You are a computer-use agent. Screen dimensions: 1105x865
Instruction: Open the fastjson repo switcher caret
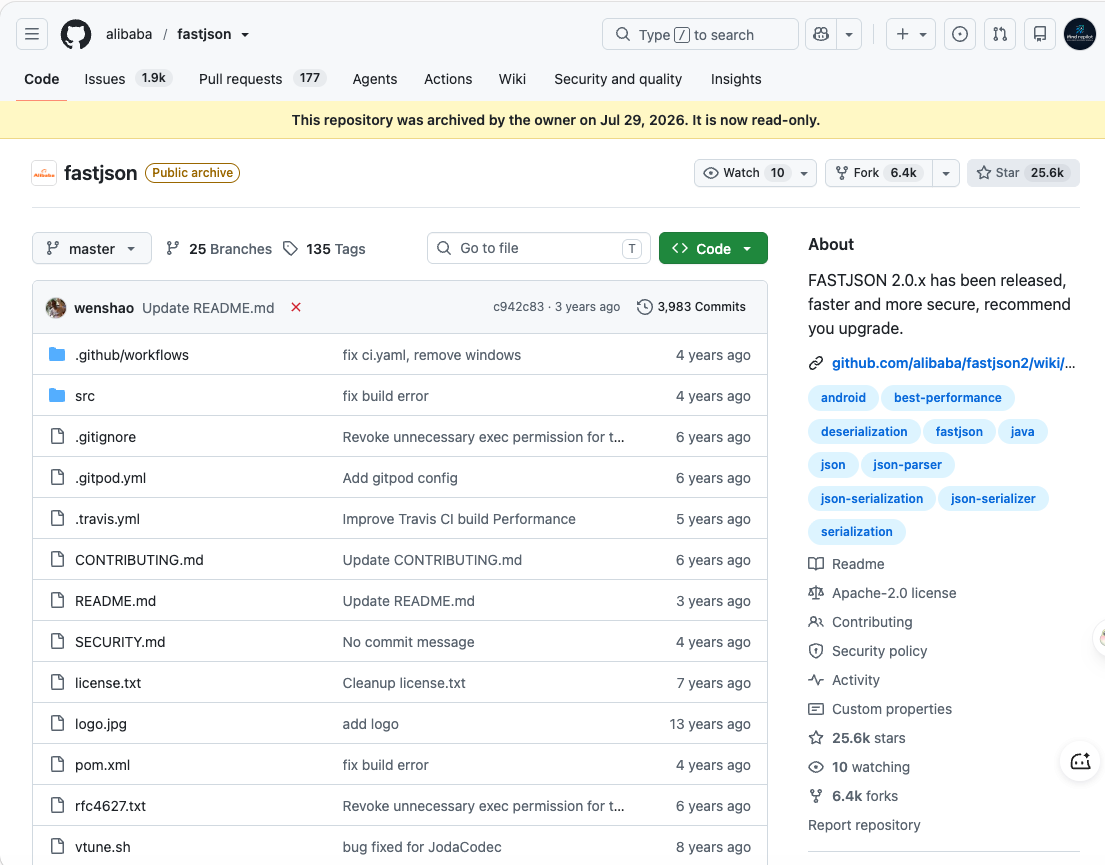[245, 35]
